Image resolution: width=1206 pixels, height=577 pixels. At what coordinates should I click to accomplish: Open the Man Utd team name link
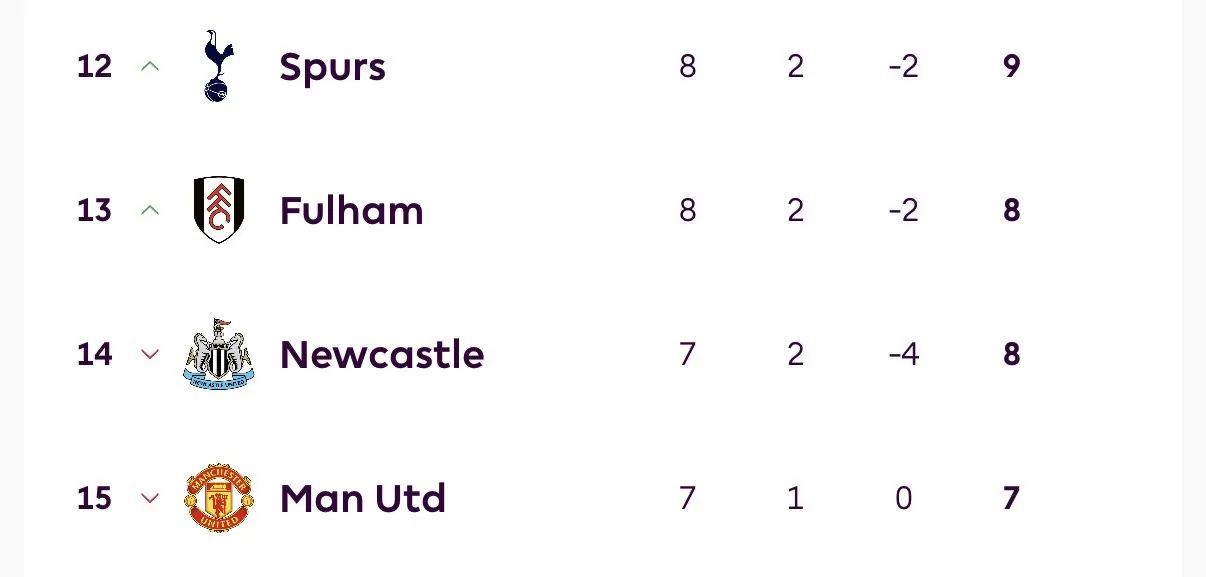click(x=363, y=498)
